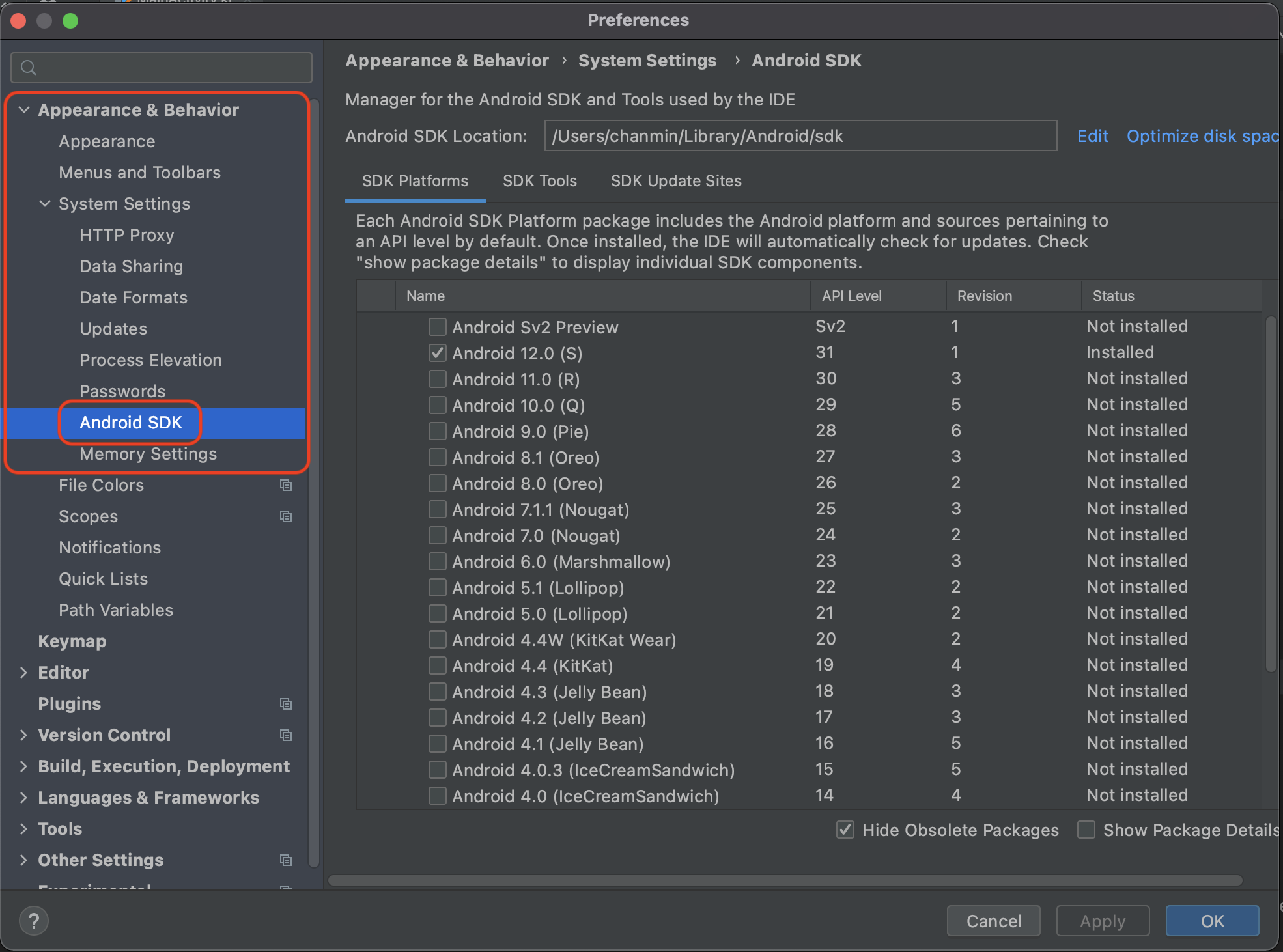This screenshot has width=1283, height=952.
Task: Collapse the System Settings tree node
Action: point(45,204)
